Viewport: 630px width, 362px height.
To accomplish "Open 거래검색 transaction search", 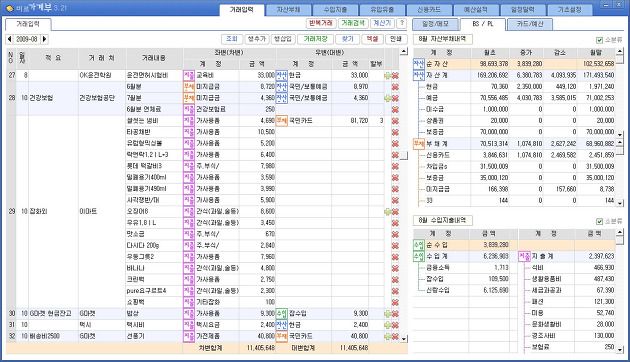I will point(353,23).
